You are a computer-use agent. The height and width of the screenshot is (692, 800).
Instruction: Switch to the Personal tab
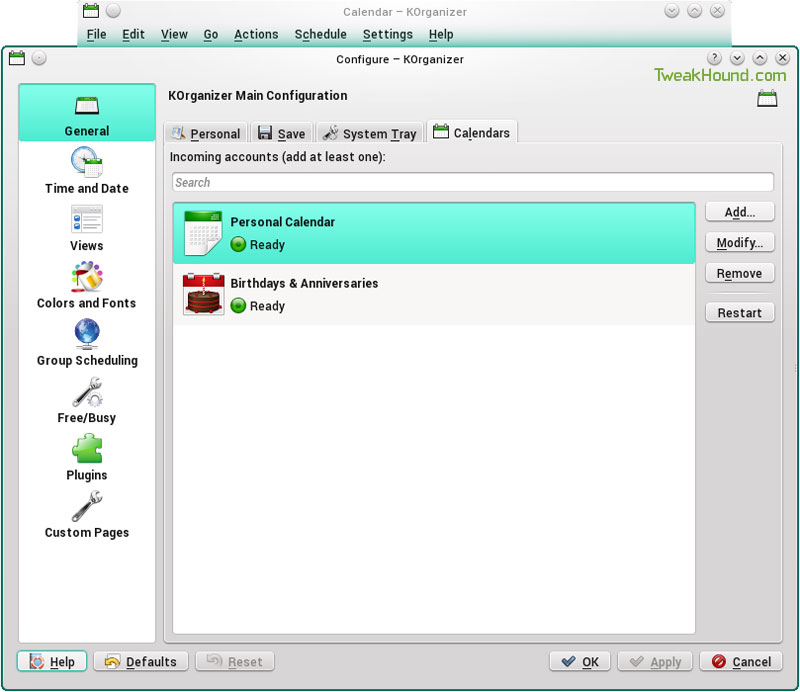(x=206, y=133)
